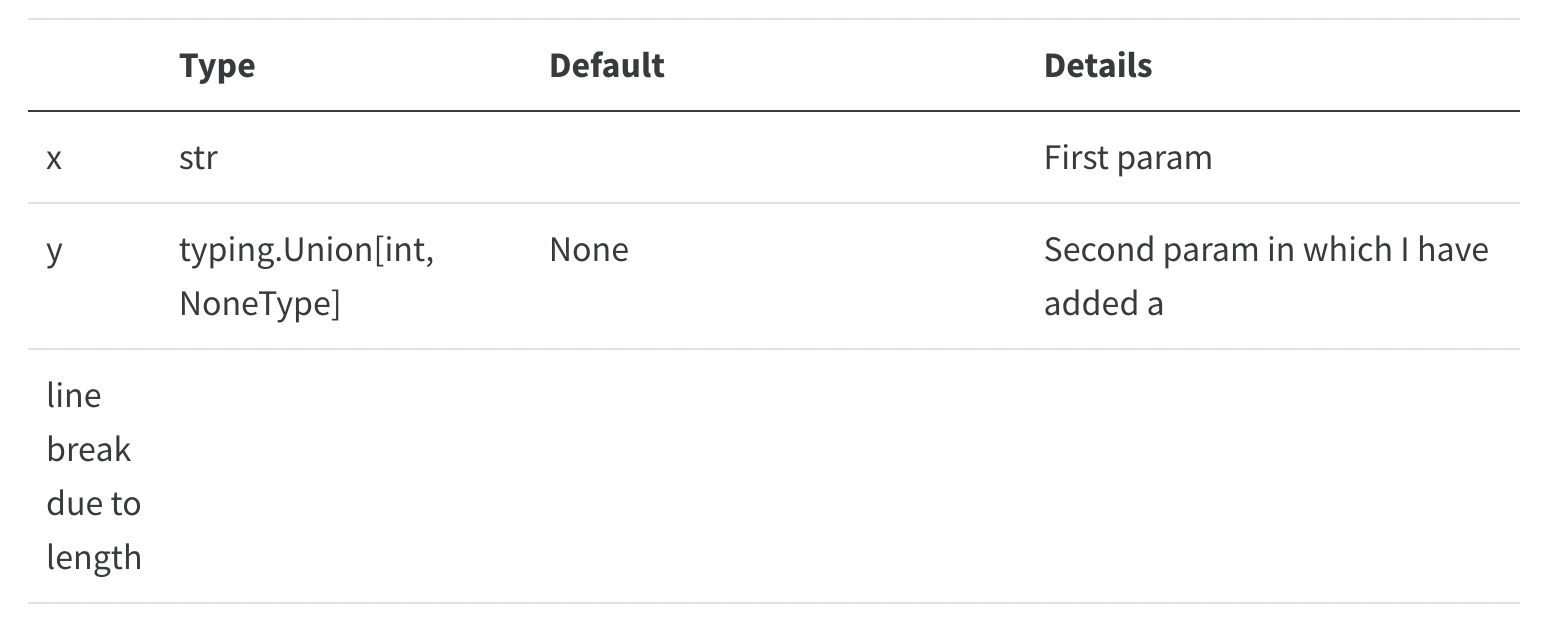1566x634 pixels.
Task: Click the Details column header
Action: click(1098, 65)
